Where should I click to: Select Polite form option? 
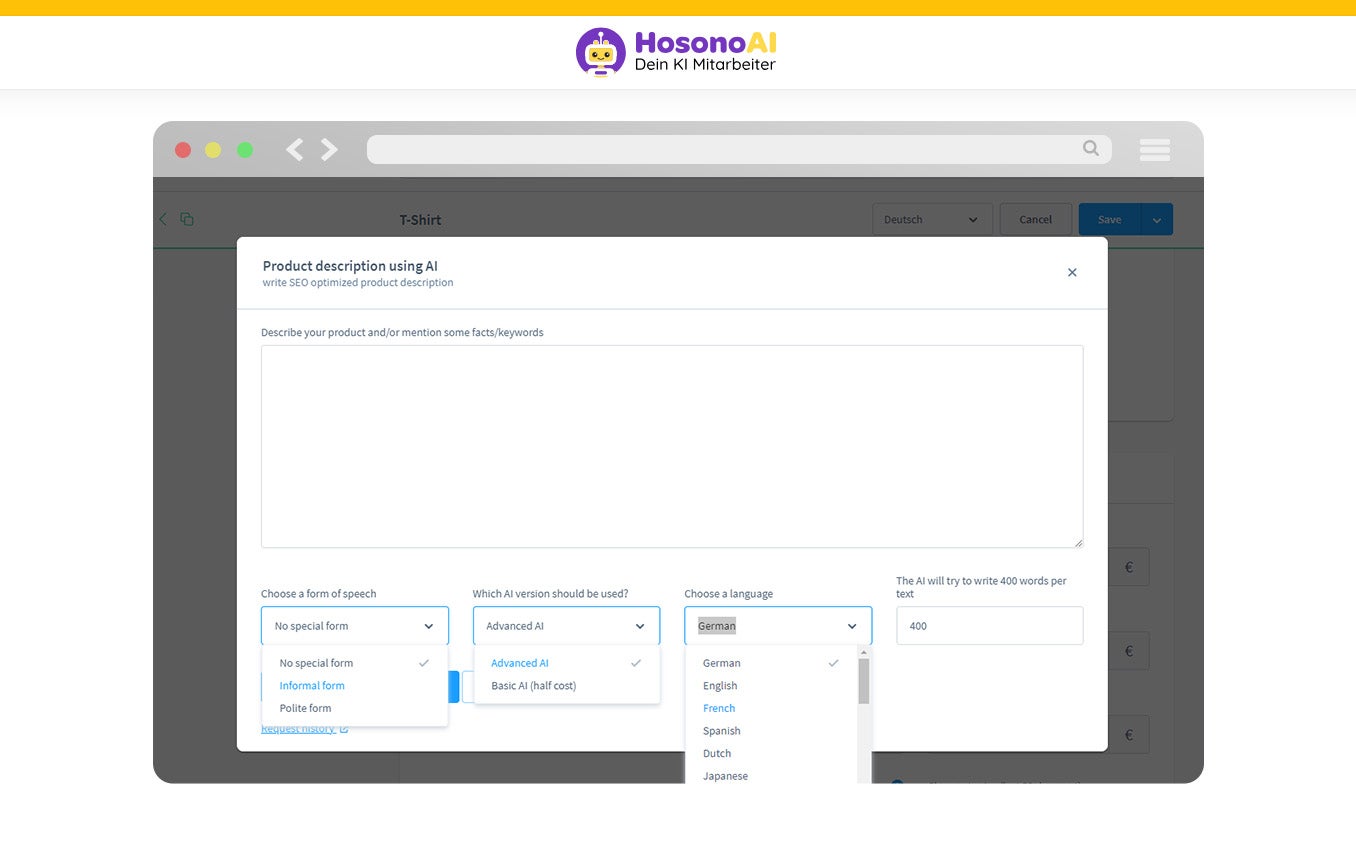[355, 708]
